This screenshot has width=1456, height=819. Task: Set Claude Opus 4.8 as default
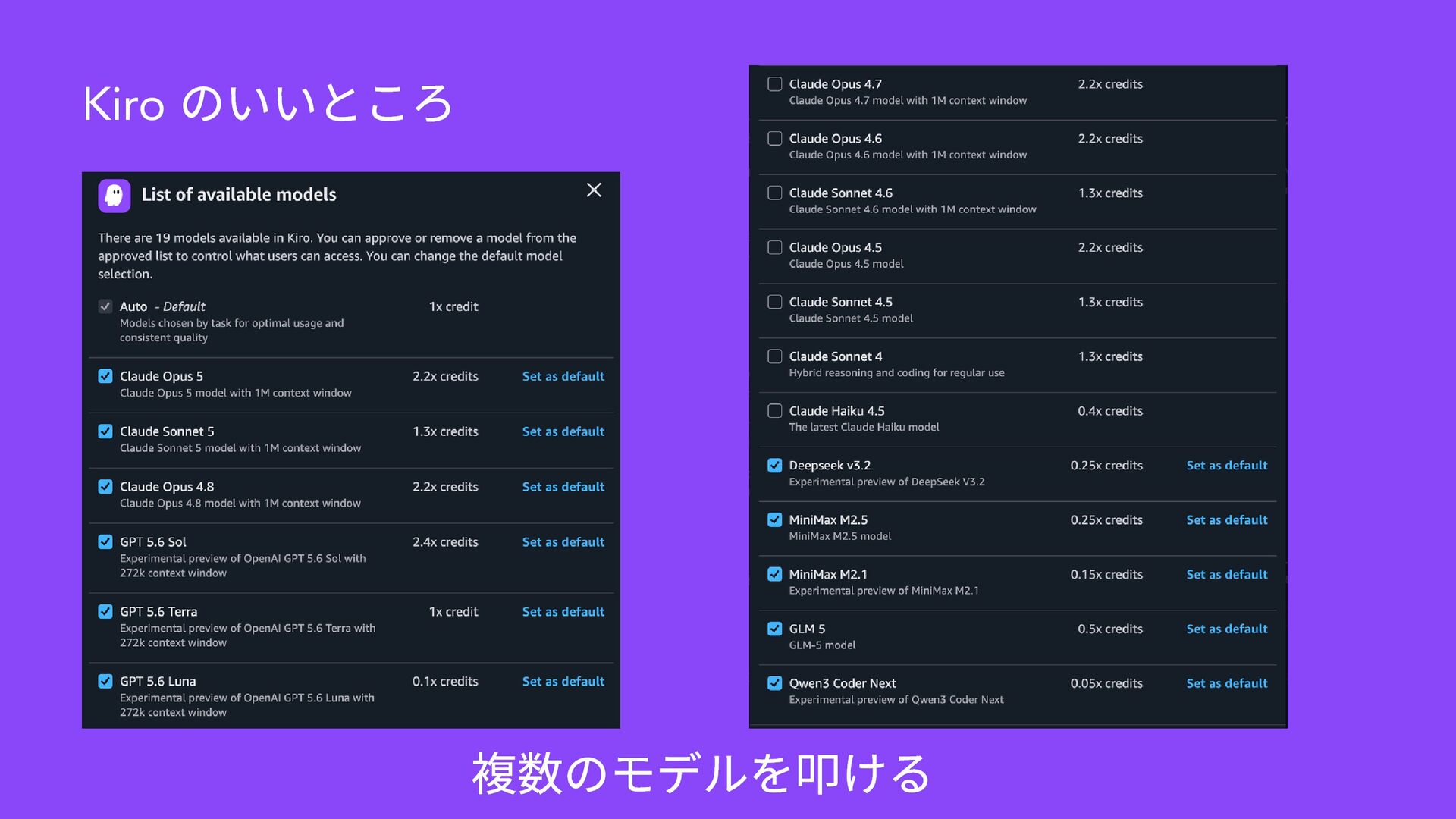563,487
